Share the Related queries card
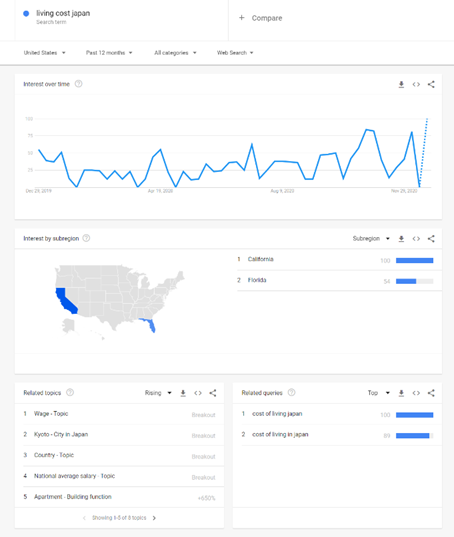 pos(431,393)
